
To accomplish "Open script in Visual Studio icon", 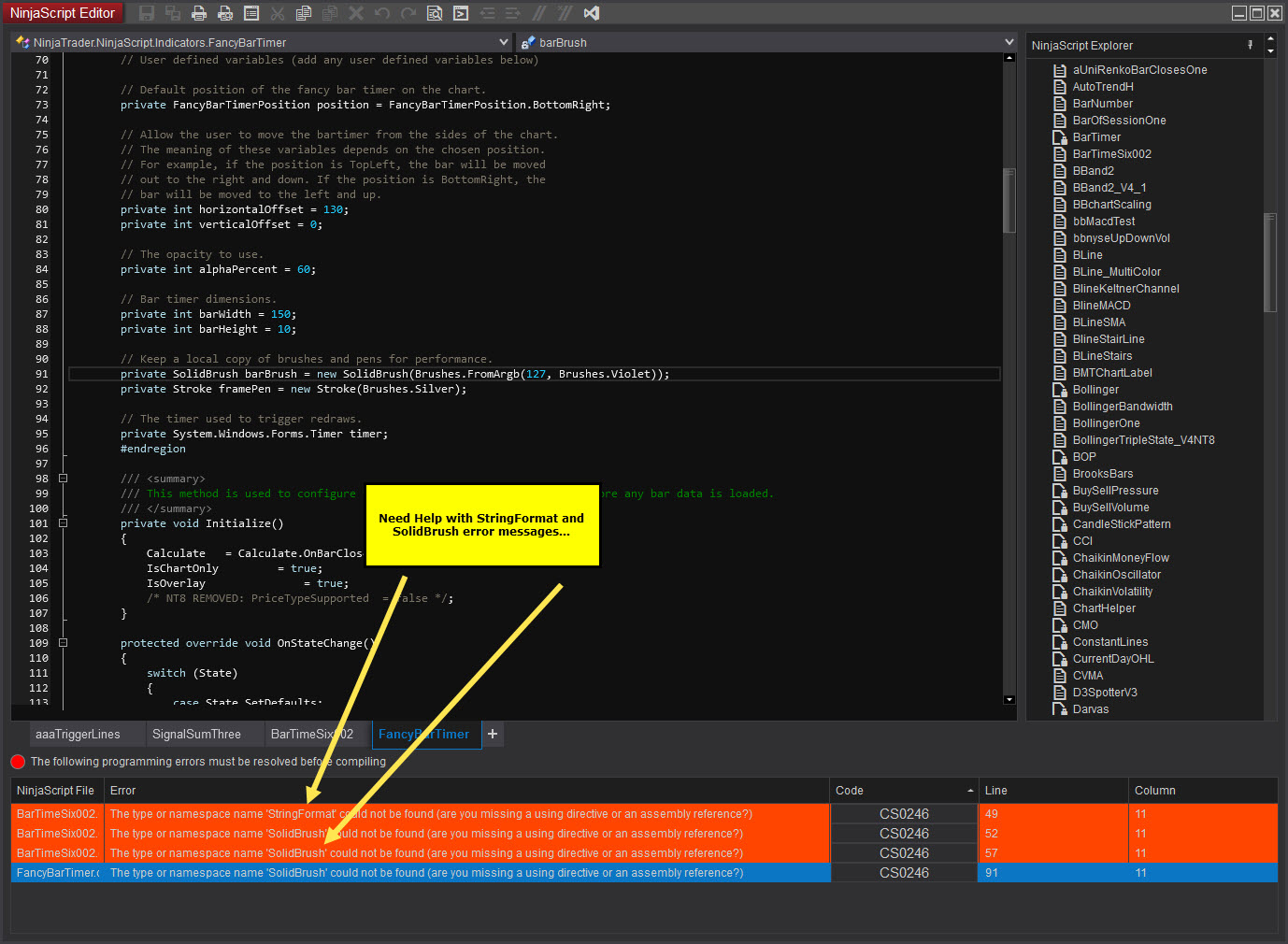I will (x=591, y=13).
